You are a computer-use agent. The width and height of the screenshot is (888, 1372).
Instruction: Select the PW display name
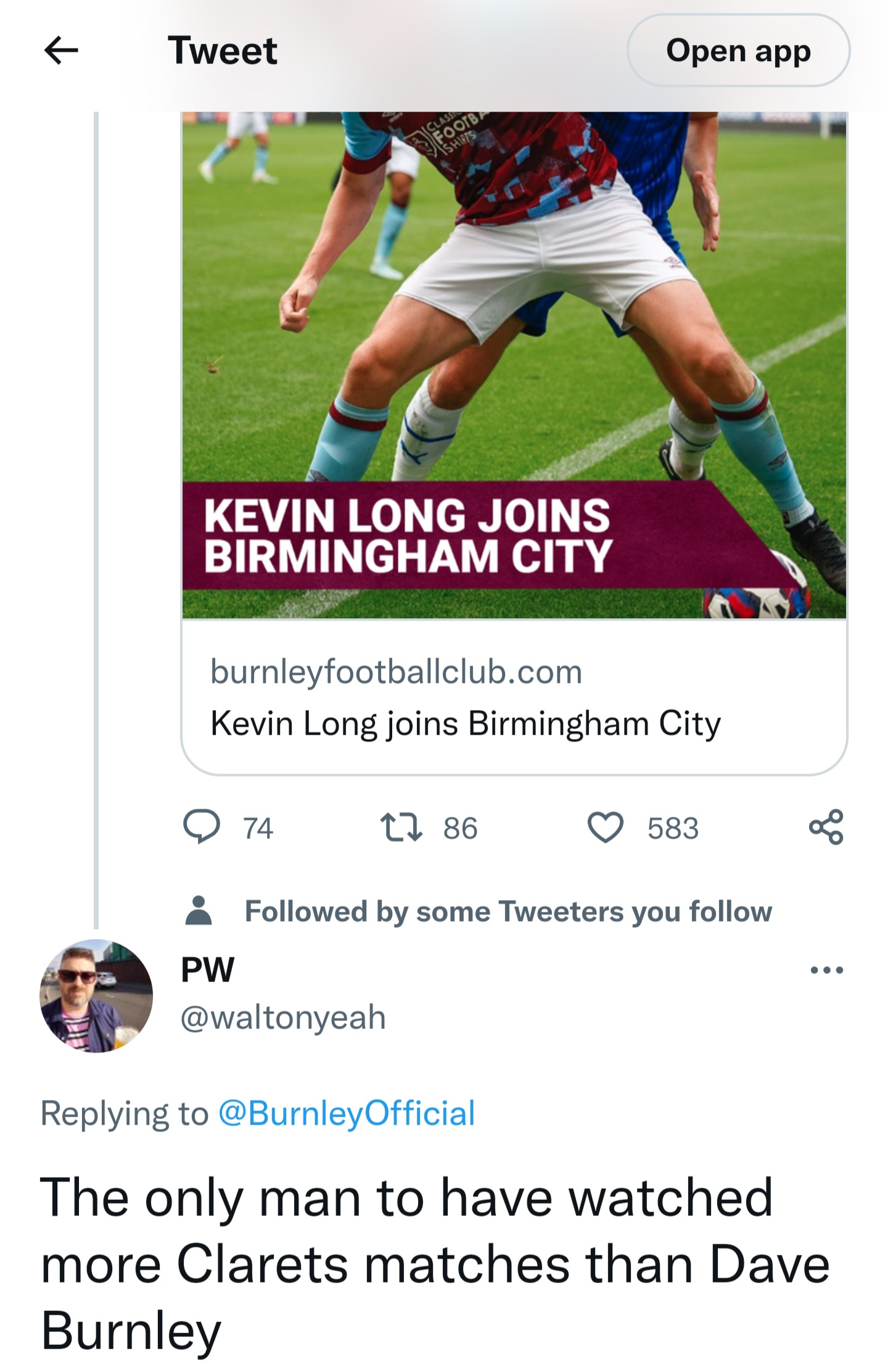207,970
